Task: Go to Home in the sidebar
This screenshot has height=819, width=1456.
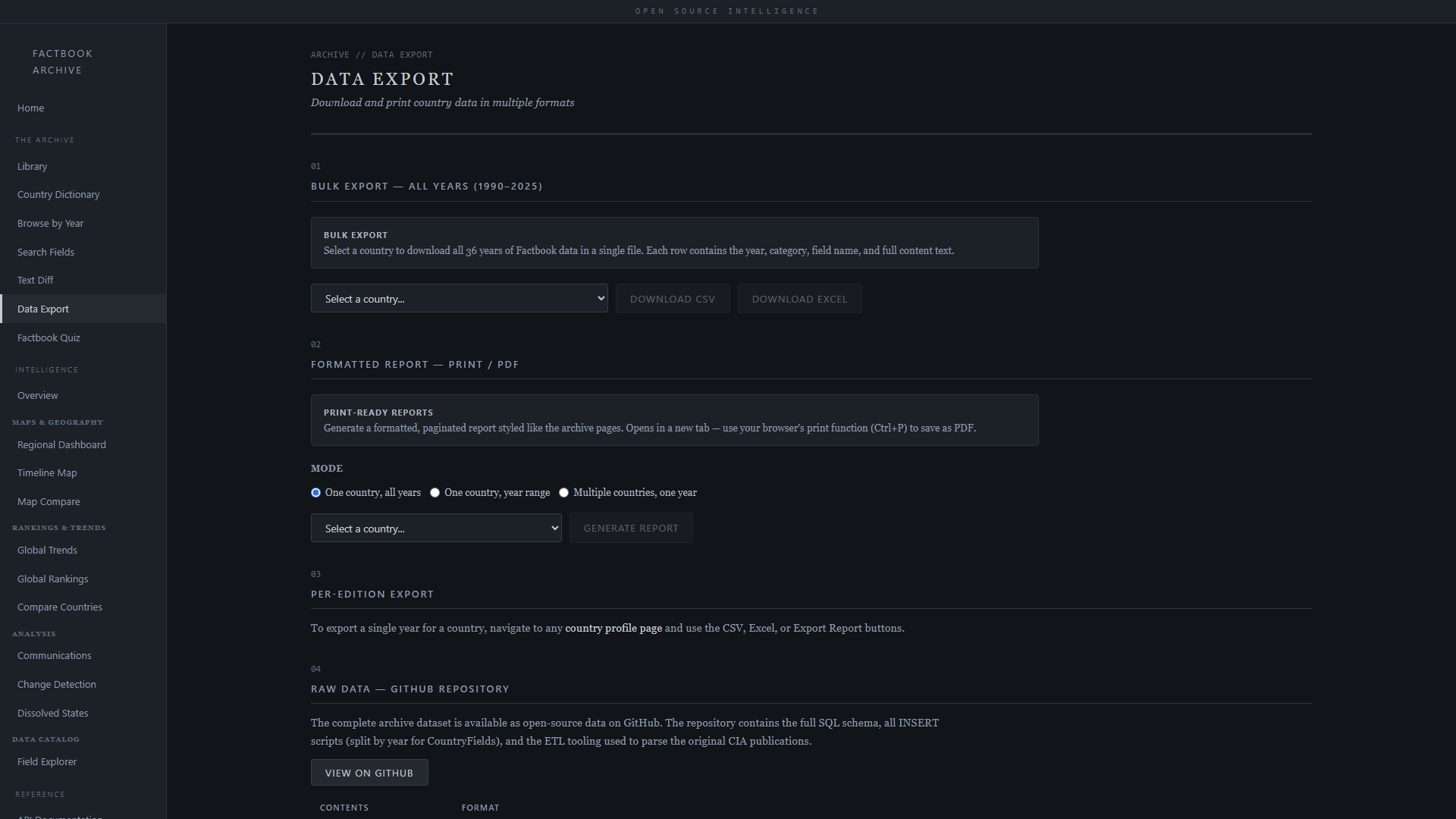Action: coord(31,108)
